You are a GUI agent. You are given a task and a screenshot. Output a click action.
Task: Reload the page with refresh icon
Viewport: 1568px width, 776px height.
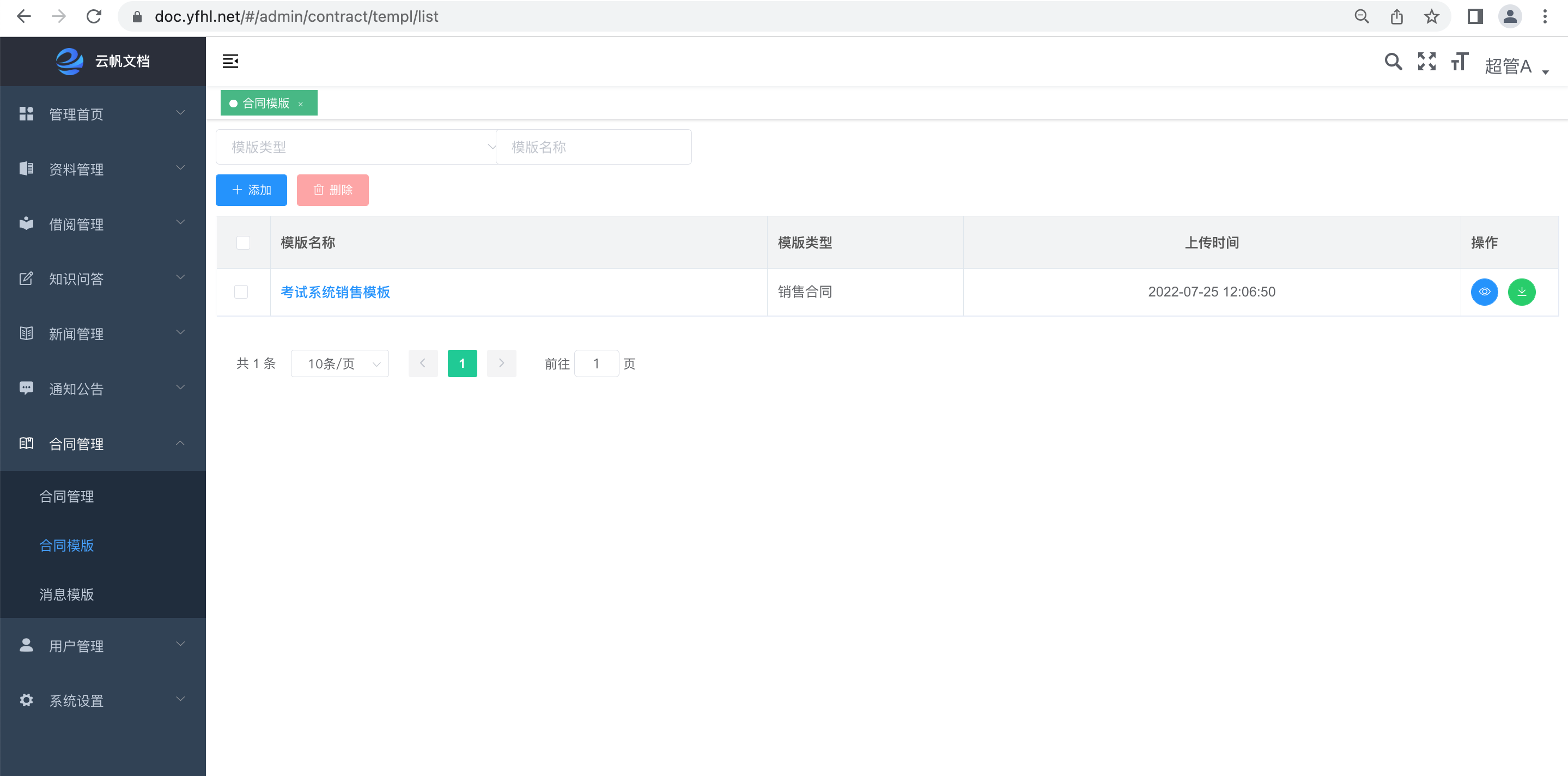tap(94, 16)
